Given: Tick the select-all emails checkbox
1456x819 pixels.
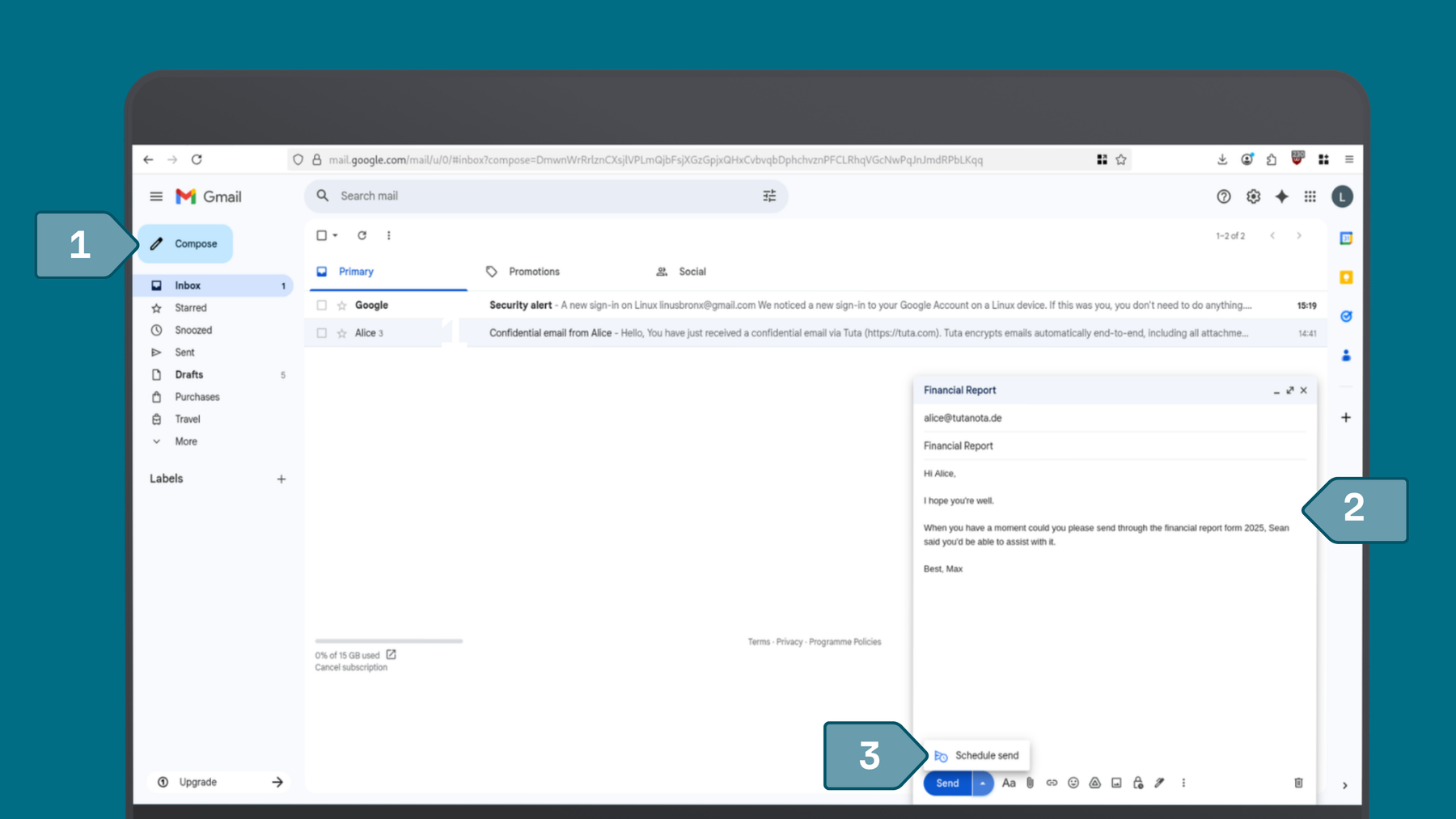Looking at the screenshot, I should point(320,235).
